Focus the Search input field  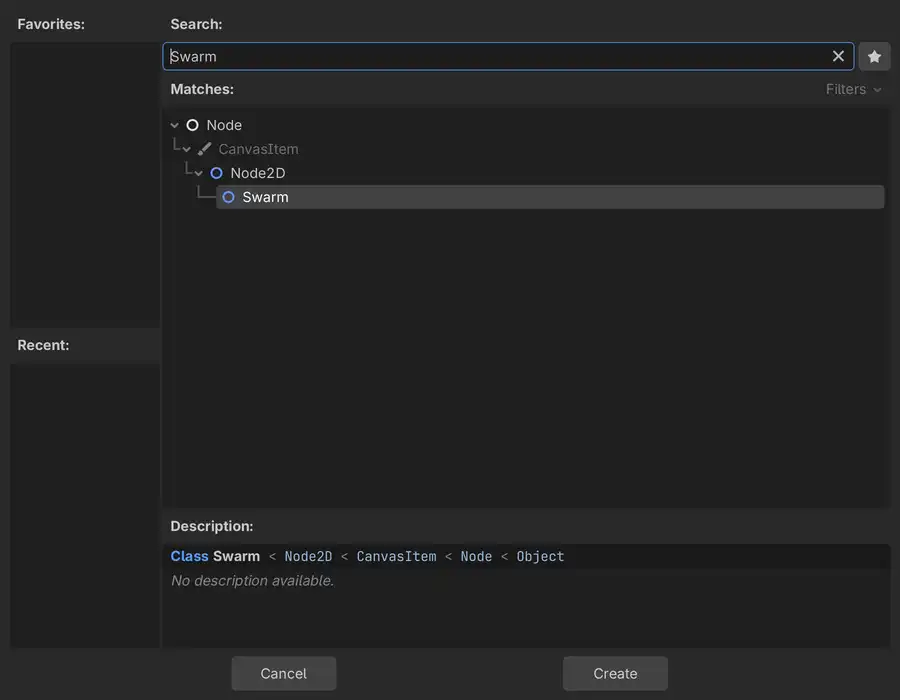point(509,56)
